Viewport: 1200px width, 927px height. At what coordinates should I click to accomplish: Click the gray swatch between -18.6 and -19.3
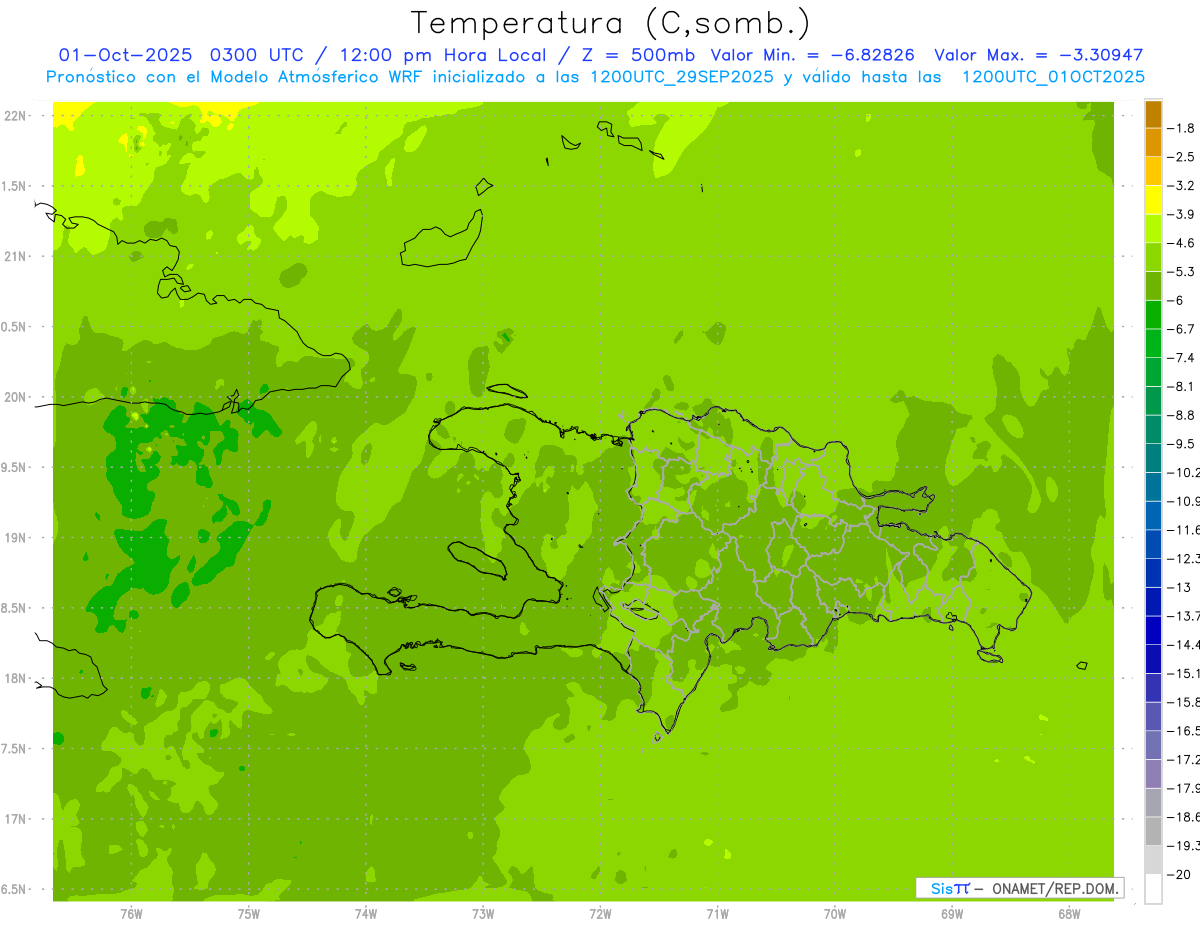(1154, 830)
